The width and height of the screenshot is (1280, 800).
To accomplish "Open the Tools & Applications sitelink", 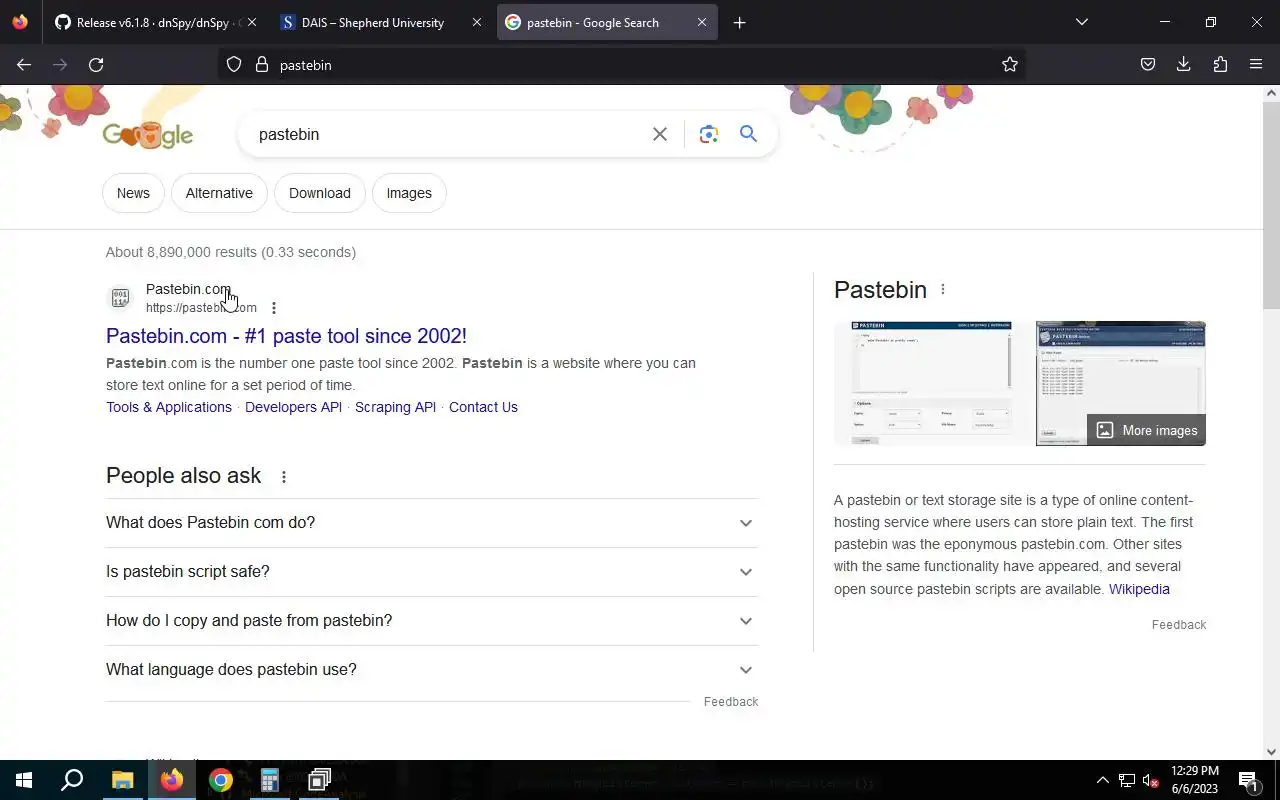I will tap(169, 407).
